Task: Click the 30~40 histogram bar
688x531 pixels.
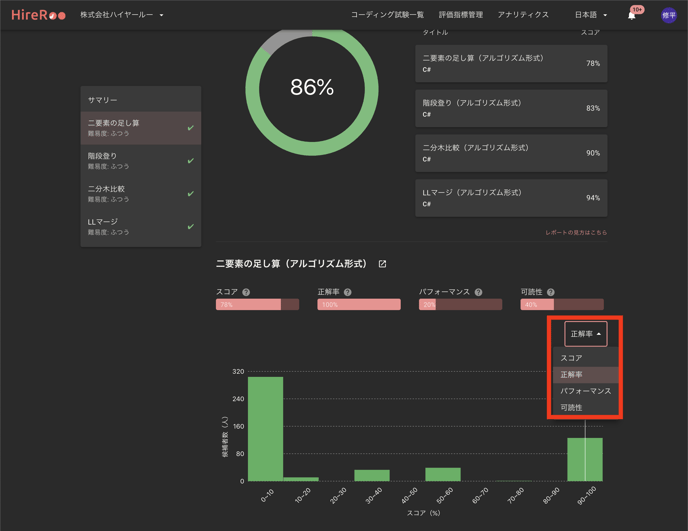Action: click(372, 475)
